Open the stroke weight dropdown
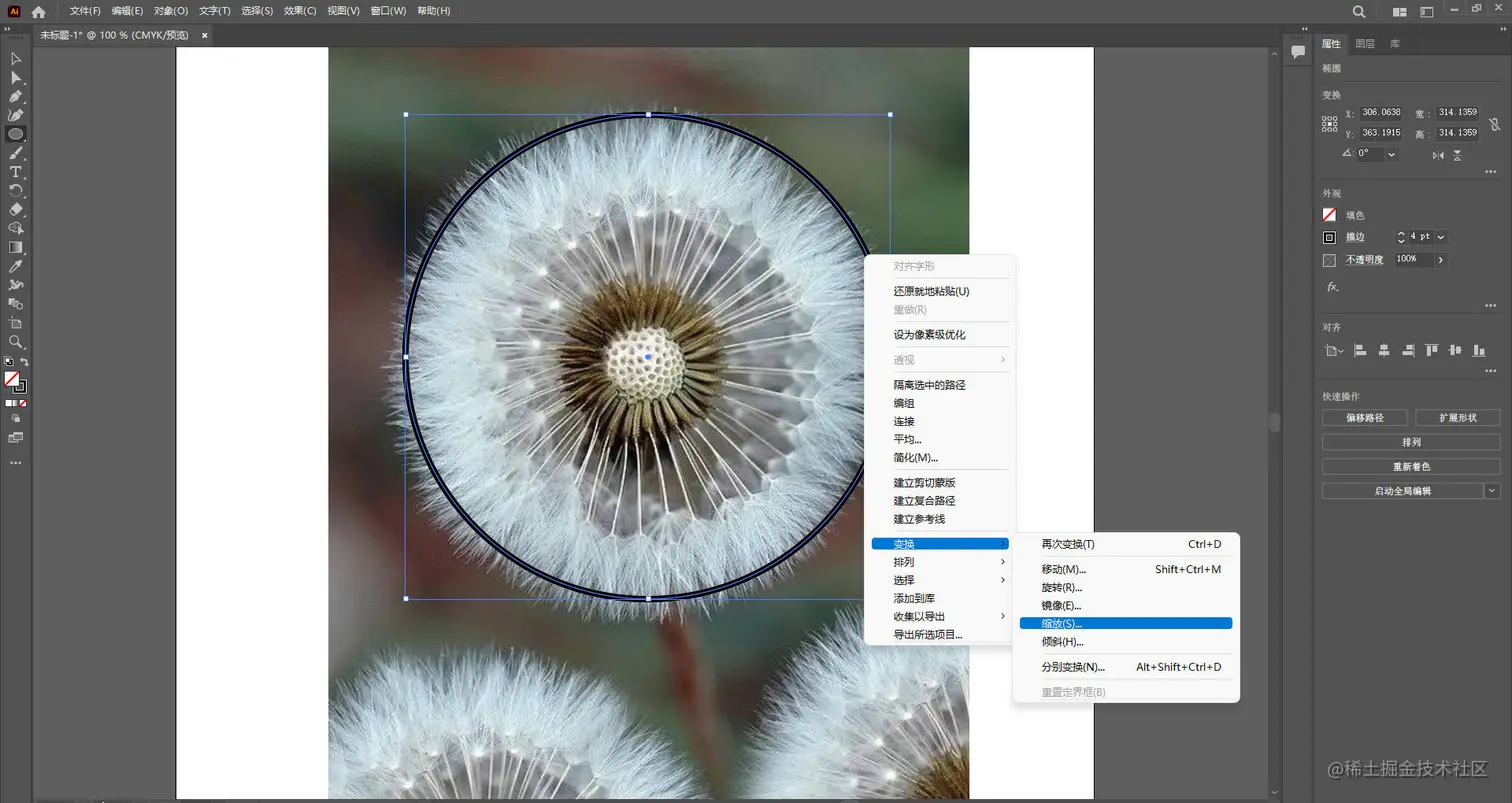 (1440, 237)
